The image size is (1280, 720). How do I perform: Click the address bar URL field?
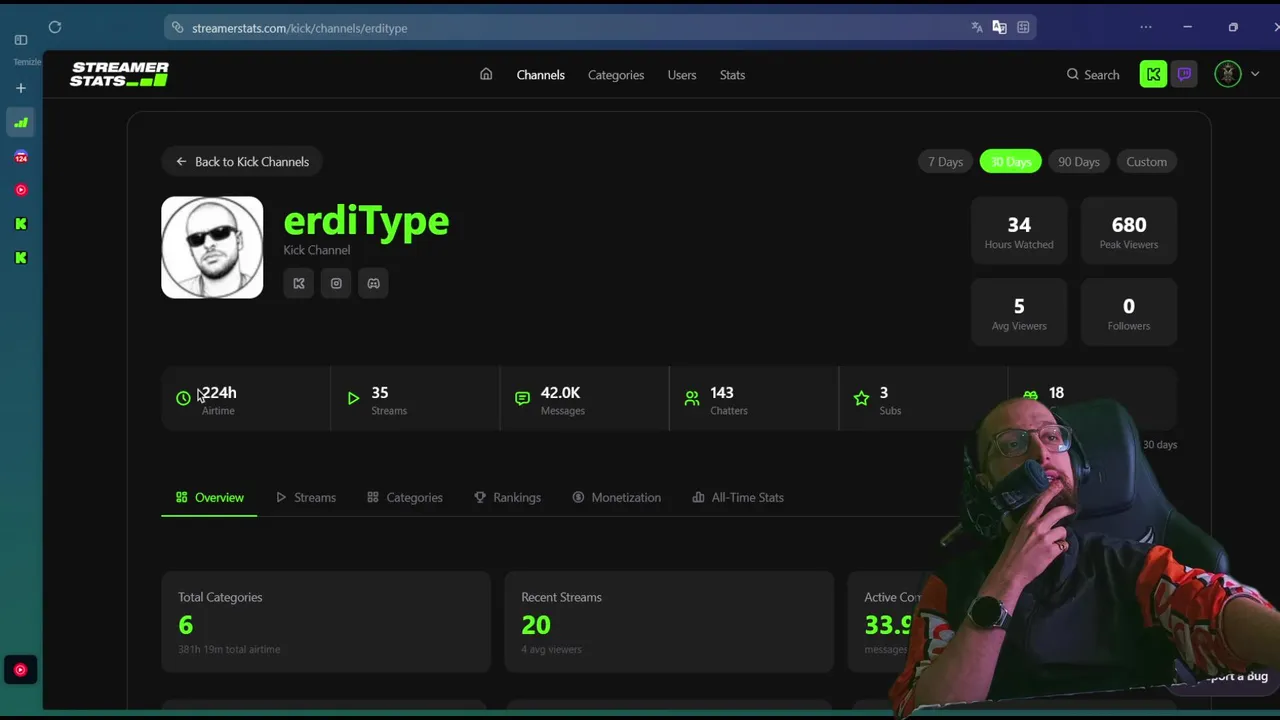600,28
